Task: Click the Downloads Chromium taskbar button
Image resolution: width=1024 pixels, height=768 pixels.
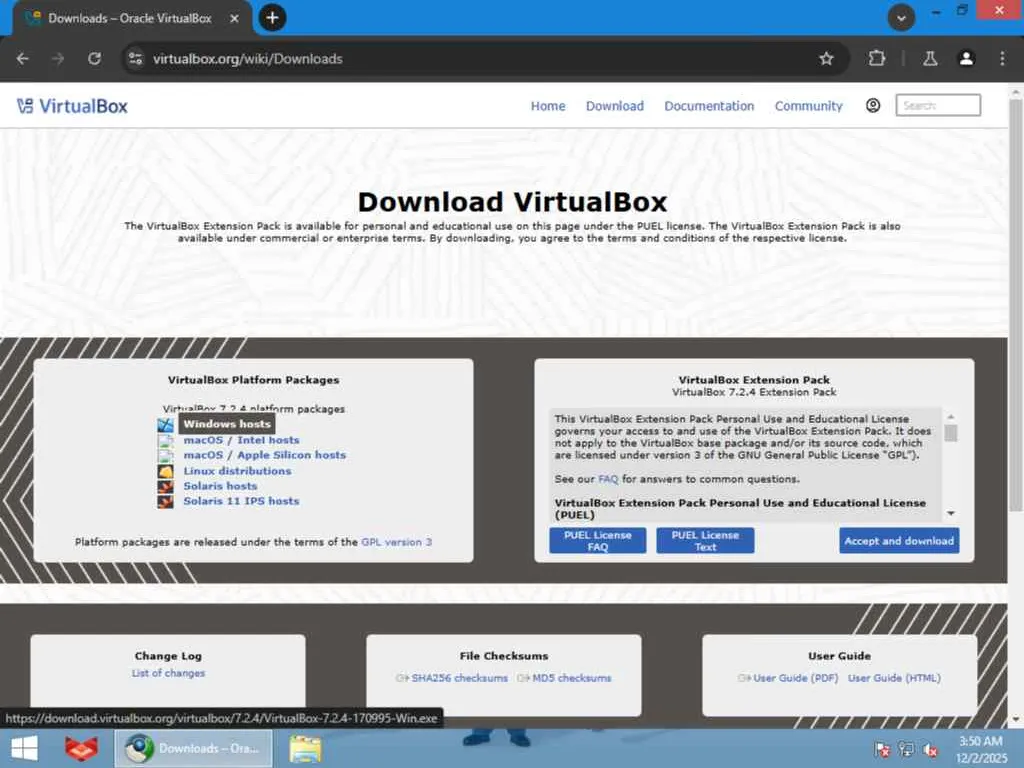Action: [x=193, y=748]
